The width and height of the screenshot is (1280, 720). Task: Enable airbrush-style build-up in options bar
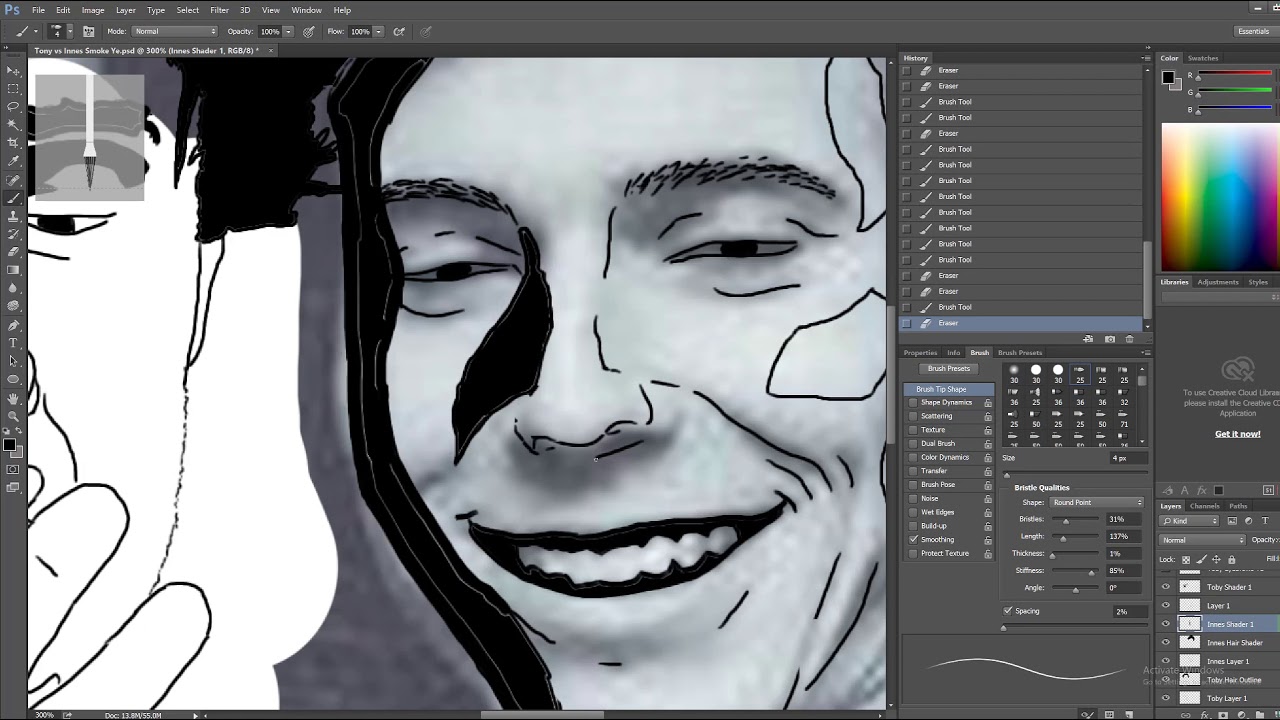pos(399,31)
